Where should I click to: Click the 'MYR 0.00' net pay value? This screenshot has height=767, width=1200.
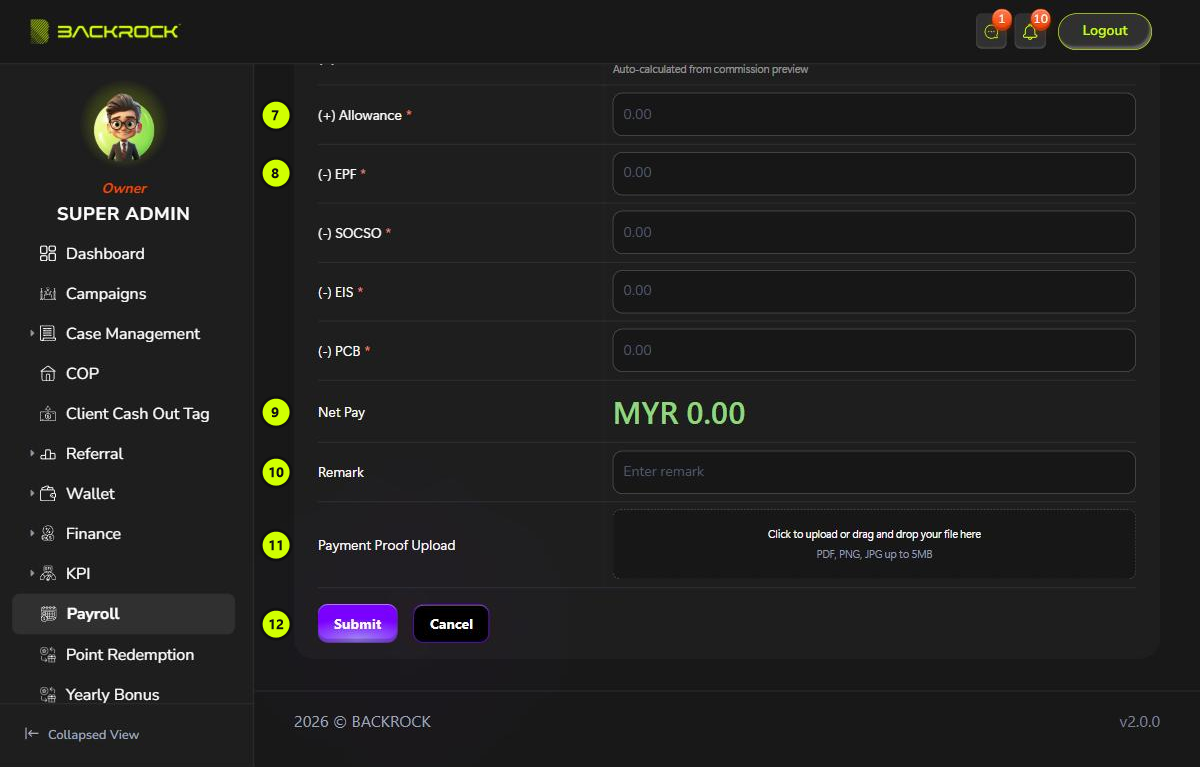click(x=679, y=413)
